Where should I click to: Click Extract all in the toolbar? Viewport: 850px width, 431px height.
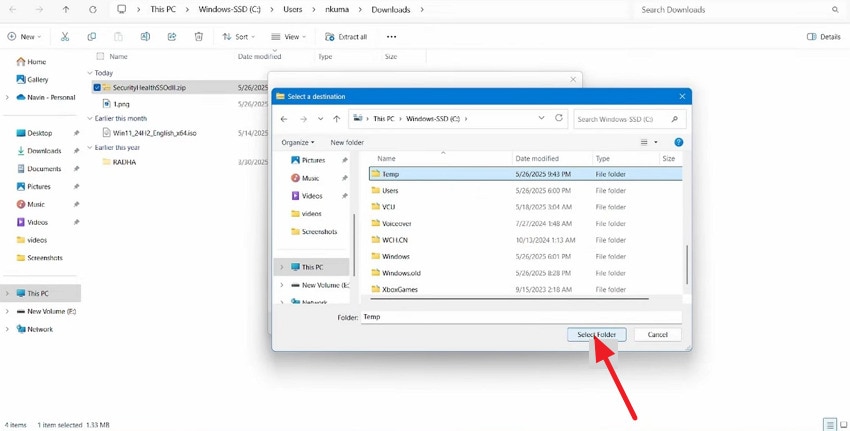pyautogui.click(x=346, y=37)
